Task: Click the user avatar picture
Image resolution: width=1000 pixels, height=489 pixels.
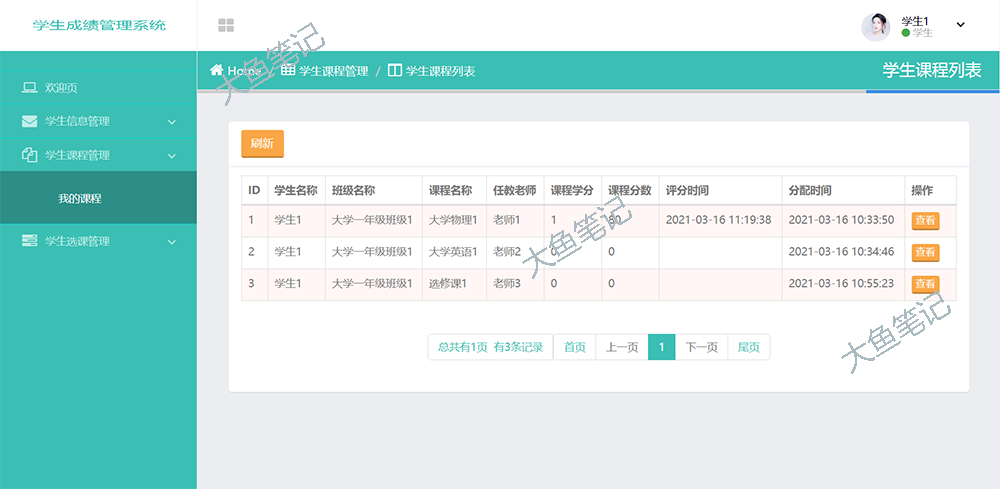Action: tap(876, 27)
